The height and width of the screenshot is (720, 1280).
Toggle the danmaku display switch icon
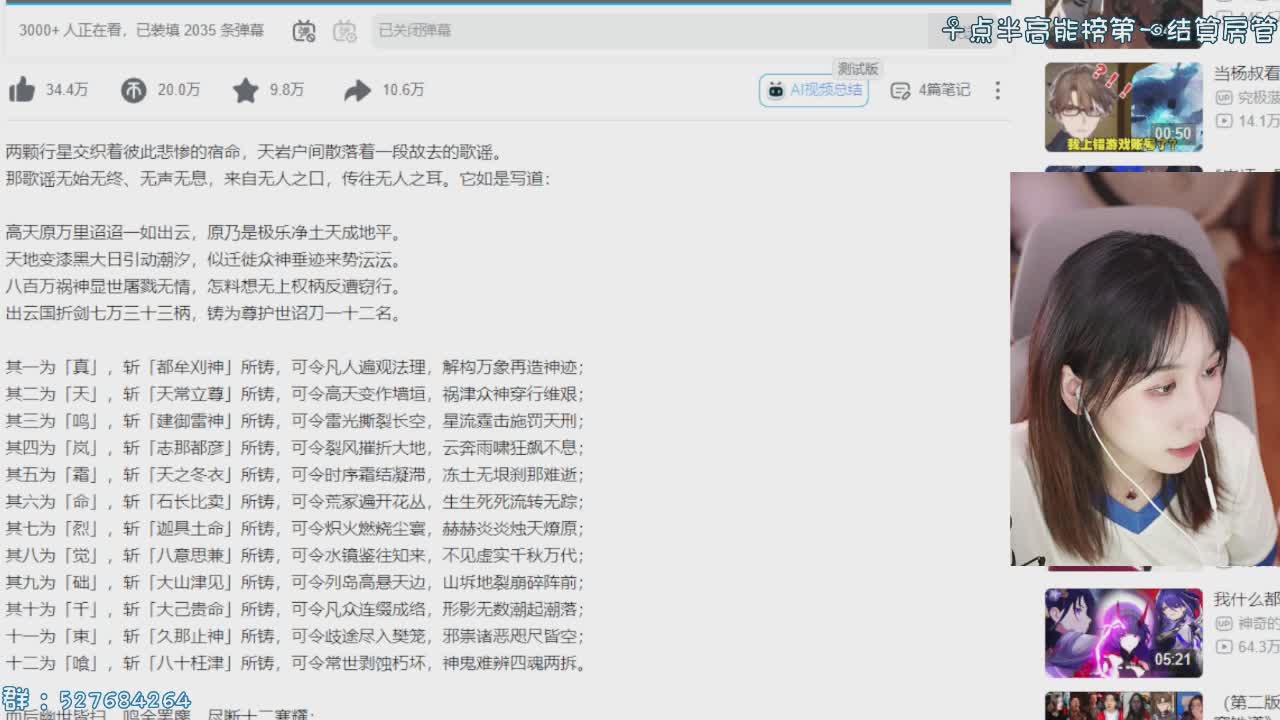click(304, 31)
